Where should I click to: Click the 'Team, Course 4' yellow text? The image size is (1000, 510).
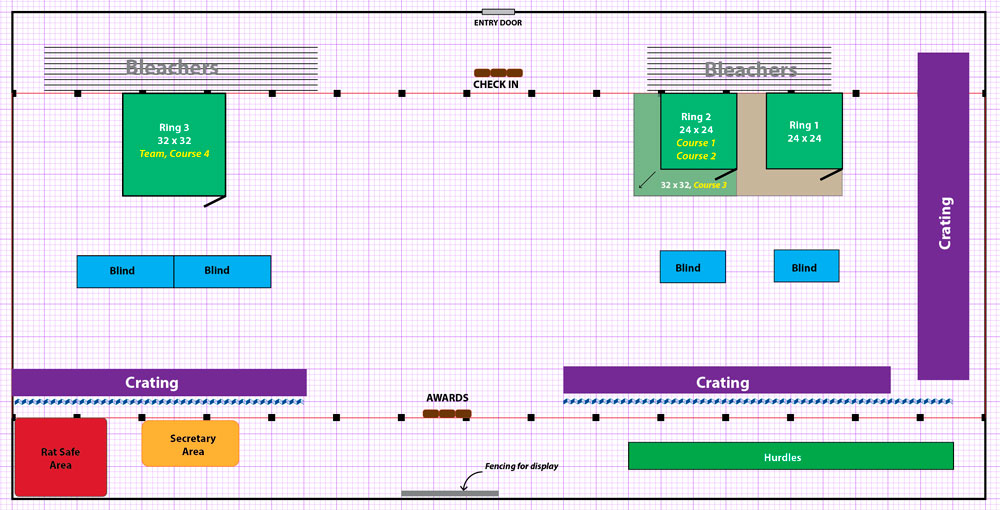pos(174,154)
